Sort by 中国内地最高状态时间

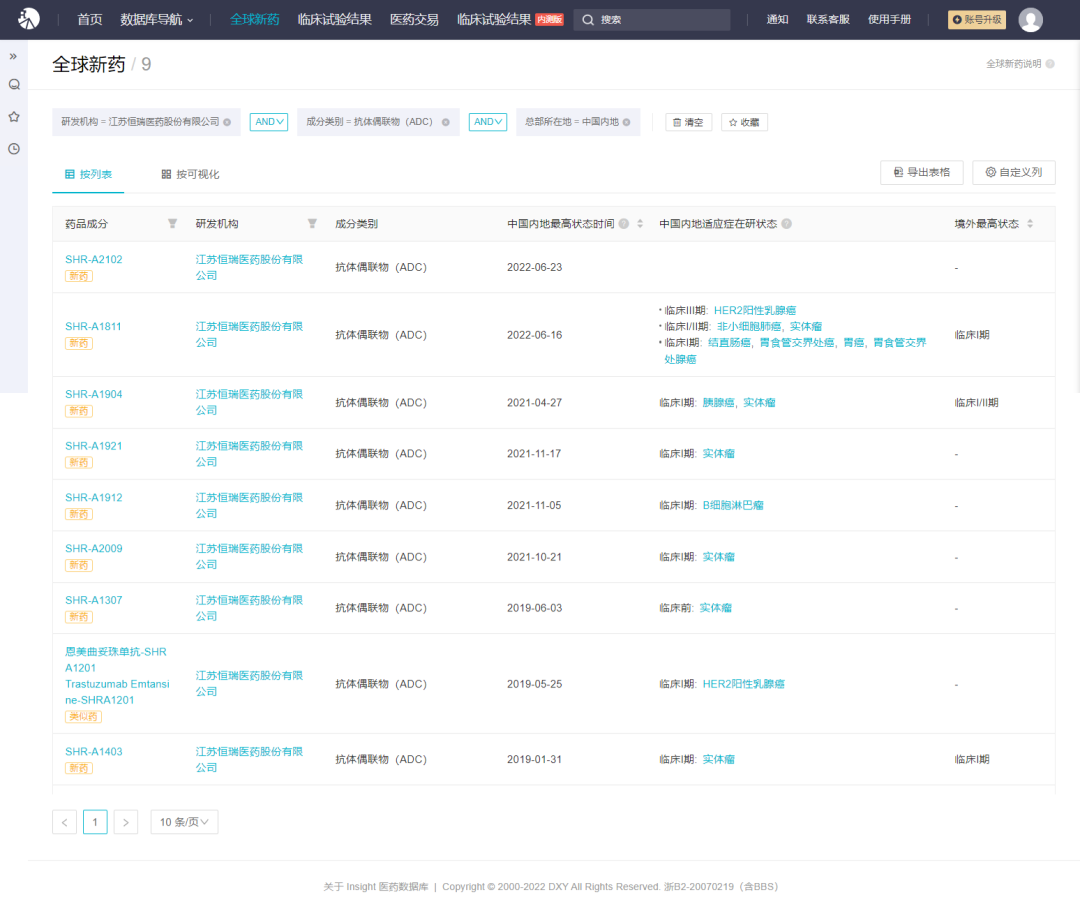click(640, 223)
